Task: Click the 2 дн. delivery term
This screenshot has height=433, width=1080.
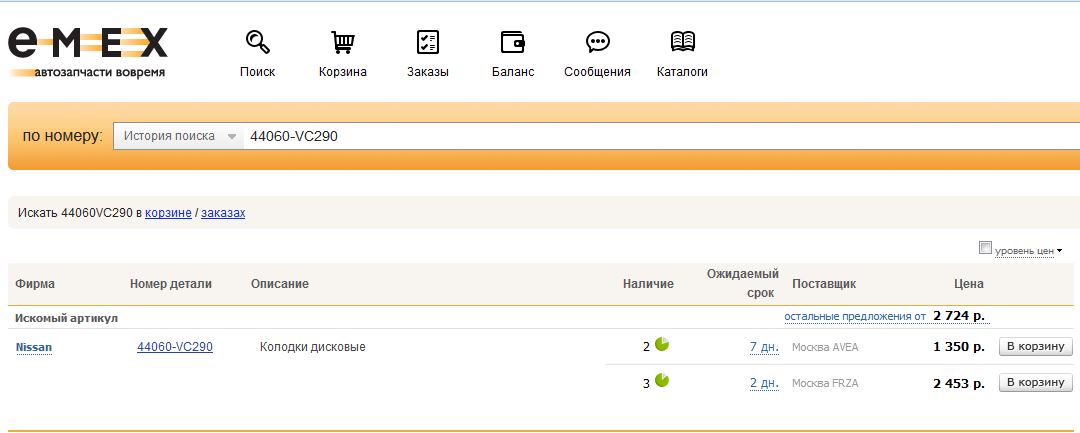Action: tap(764, 383)
